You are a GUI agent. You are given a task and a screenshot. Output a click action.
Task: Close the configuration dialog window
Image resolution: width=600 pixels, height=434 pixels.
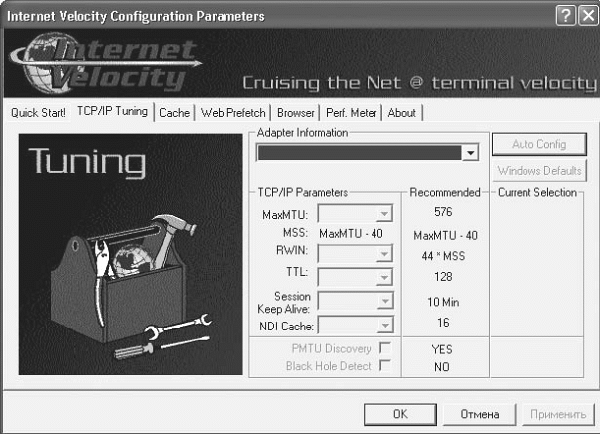click(584, 16)
